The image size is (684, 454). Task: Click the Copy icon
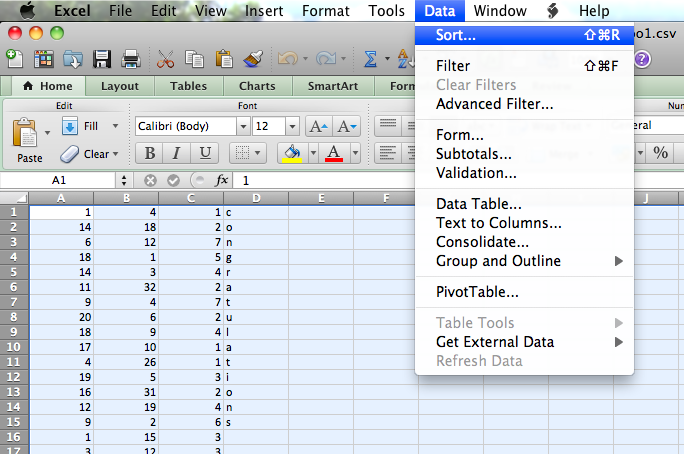[194, 59]
